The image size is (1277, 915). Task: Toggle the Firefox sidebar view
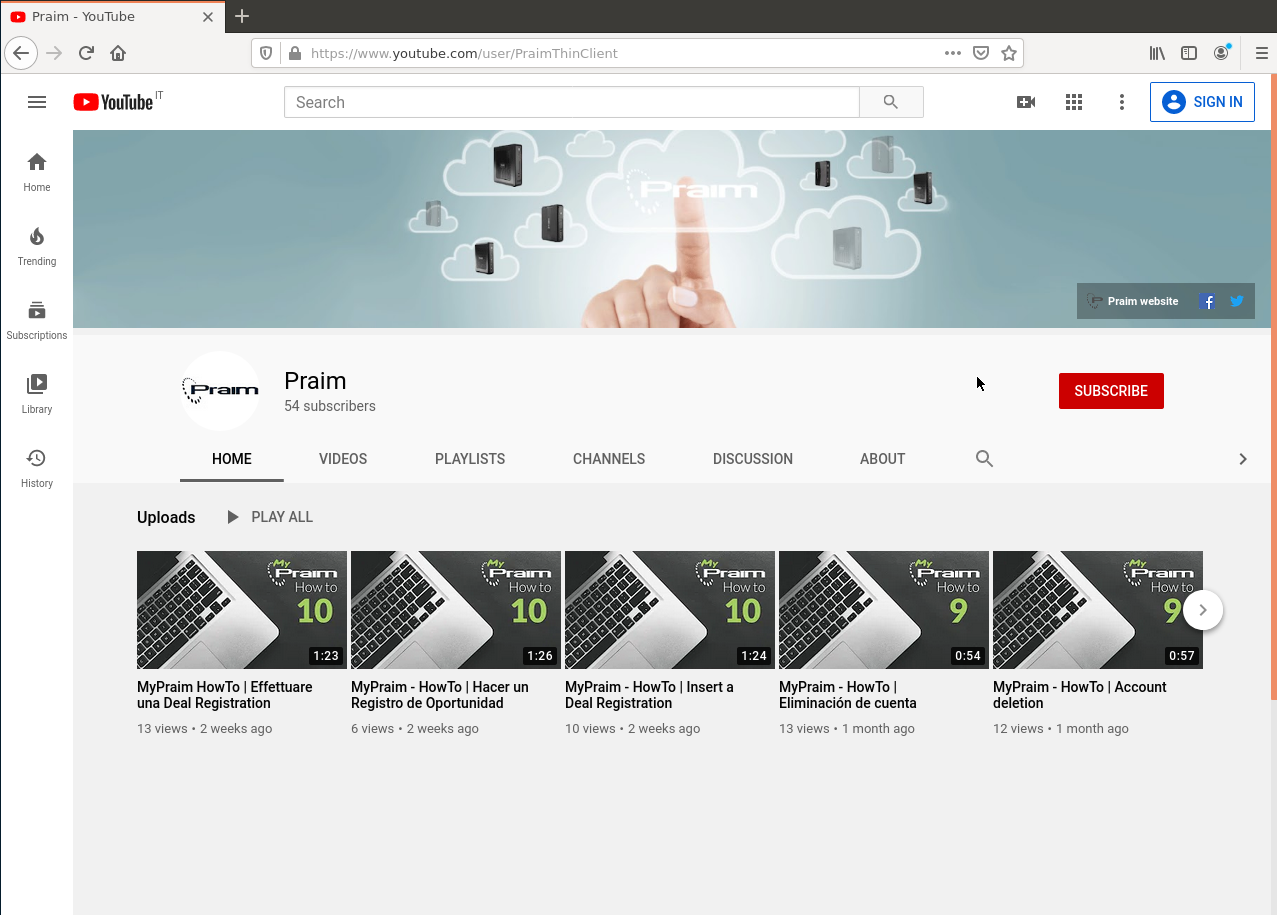tap(1189, 53)
